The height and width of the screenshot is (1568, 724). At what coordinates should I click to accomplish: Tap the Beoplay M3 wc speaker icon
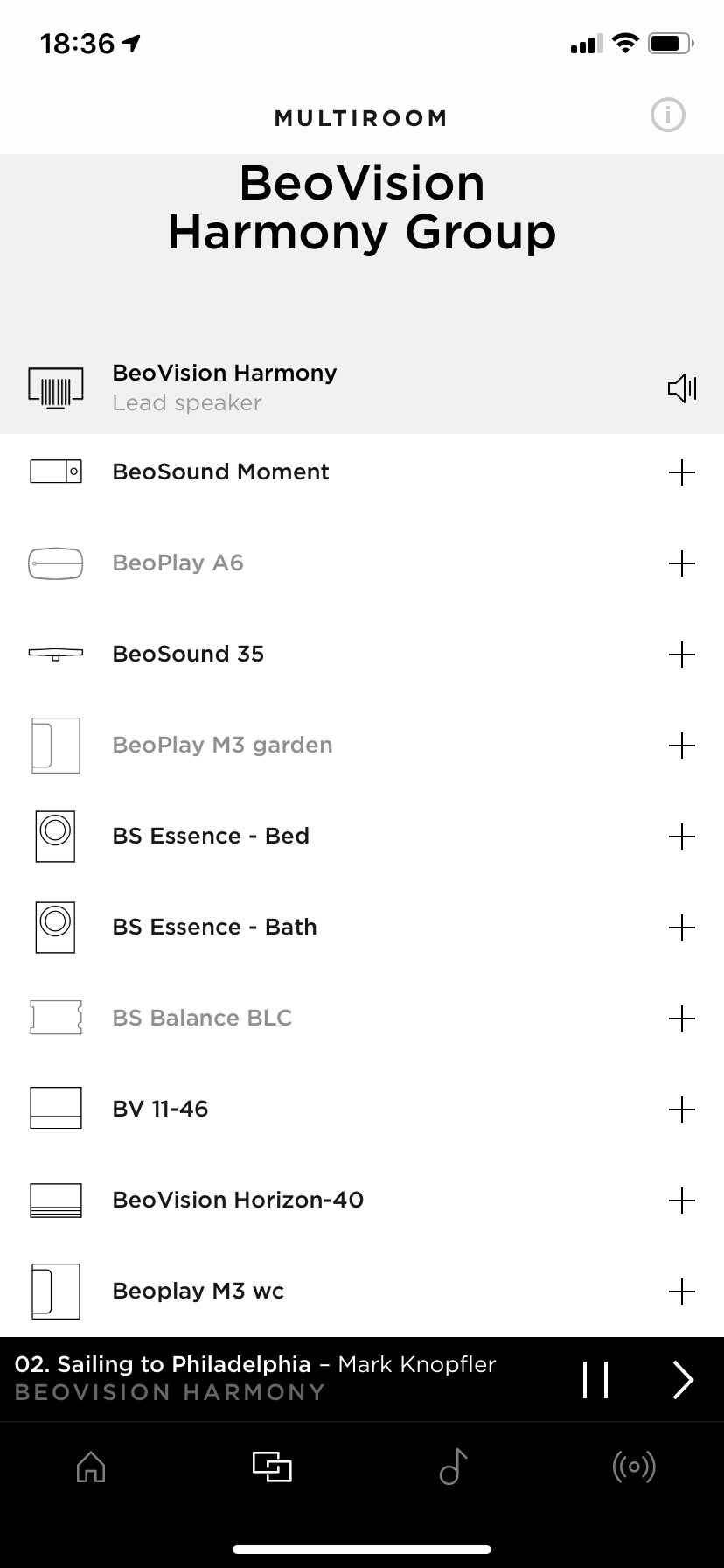[55, 1291]
